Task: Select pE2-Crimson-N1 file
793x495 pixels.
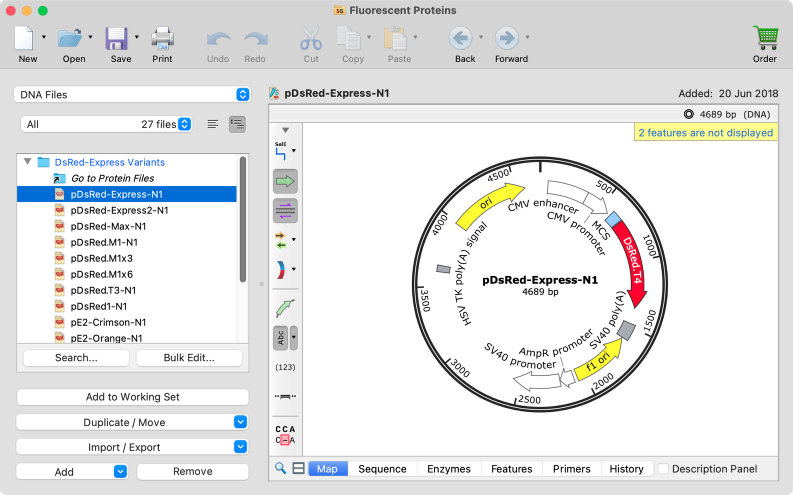Action: (126, 322)
